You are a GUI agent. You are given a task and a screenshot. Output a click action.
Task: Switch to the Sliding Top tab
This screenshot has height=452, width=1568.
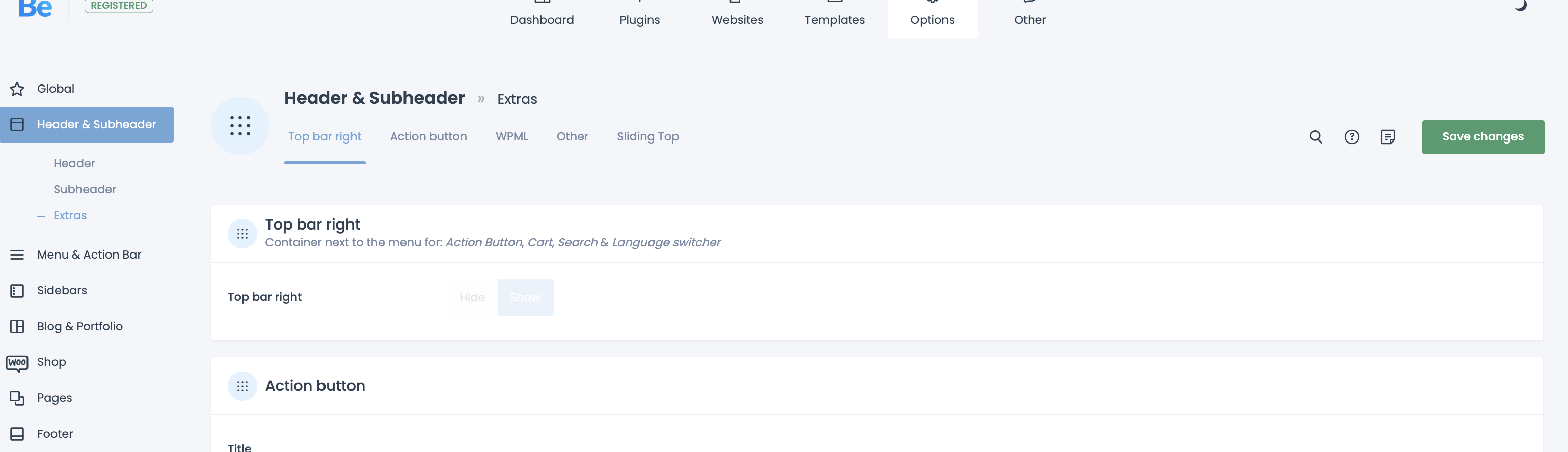pyautogui.click(x=647, y=137)
